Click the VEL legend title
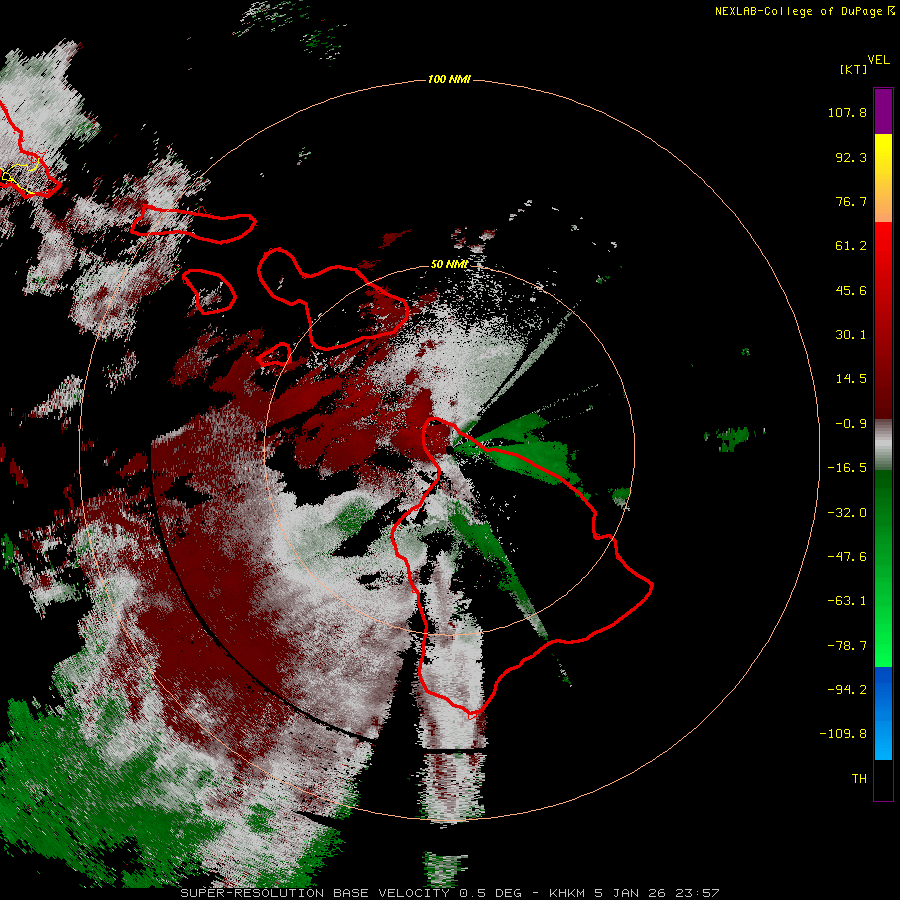Viewport: 900px width, 900px height. (878, 60)
